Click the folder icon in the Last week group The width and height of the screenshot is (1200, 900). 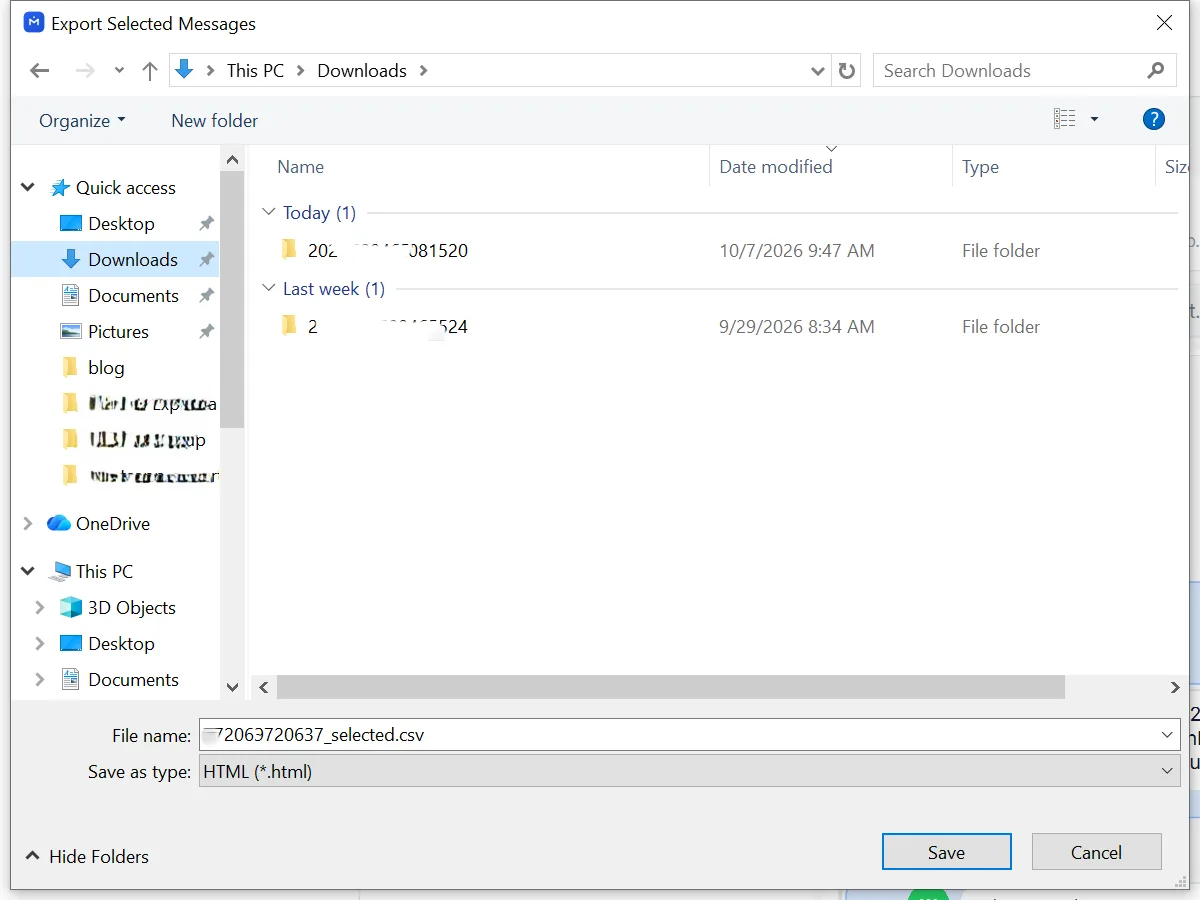[289, 325]
